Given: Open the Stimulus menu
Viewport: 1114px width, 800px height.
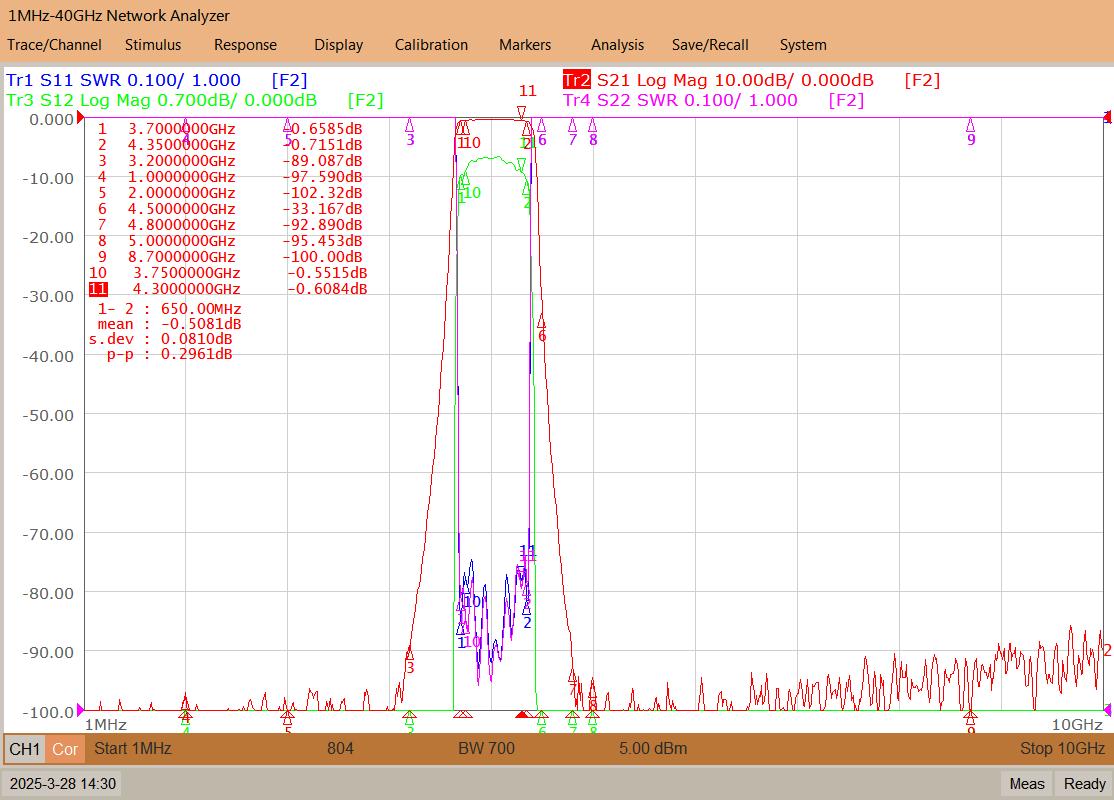Looking at the screenshot, I should click(153, 45).
